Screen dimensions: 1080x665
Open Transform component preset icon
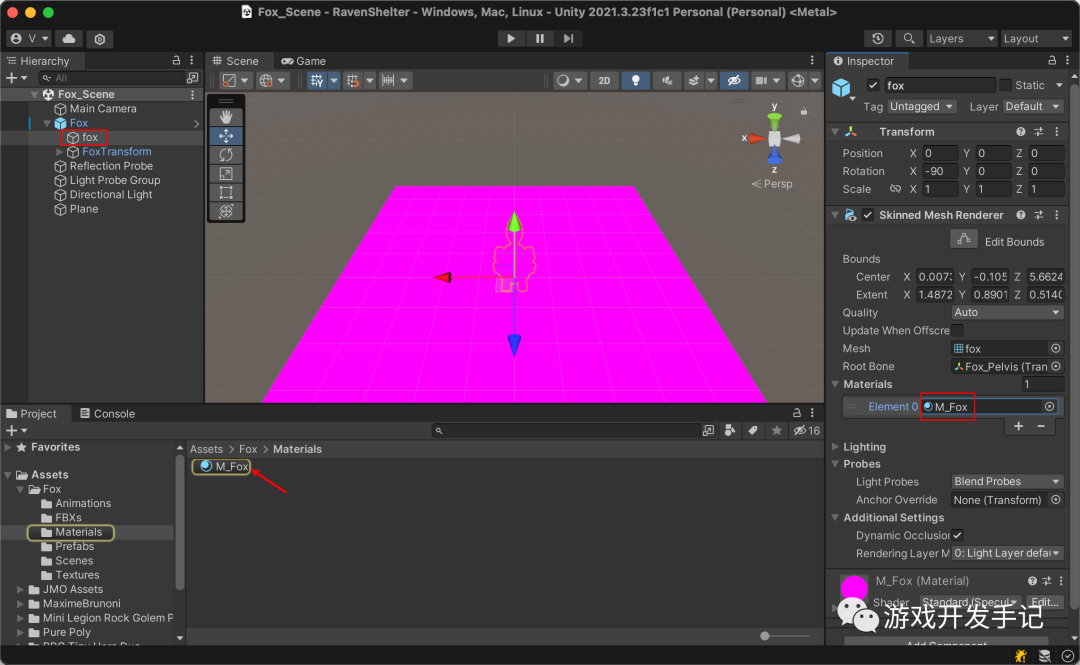1039,132
